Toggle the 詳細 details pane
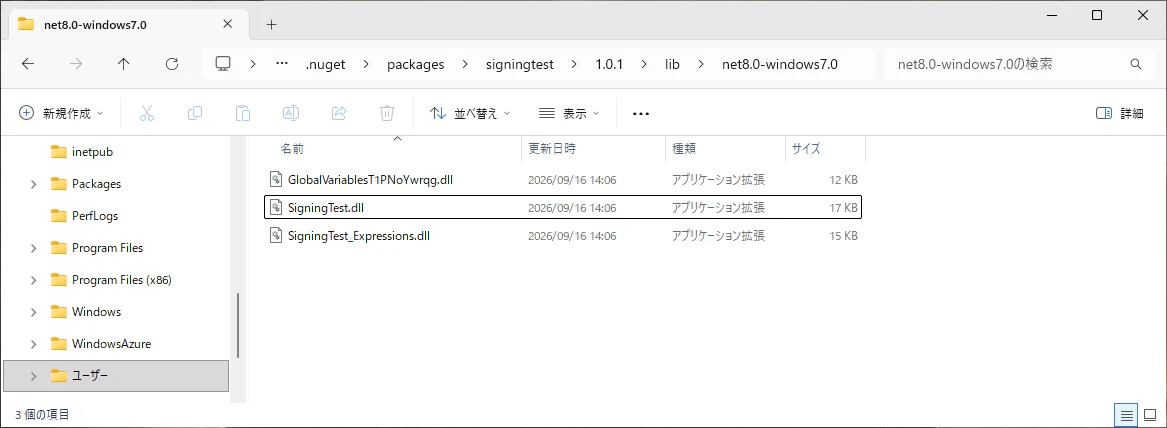The width and height of the screenshot is (1167, 428). (x=1119, y=113)
